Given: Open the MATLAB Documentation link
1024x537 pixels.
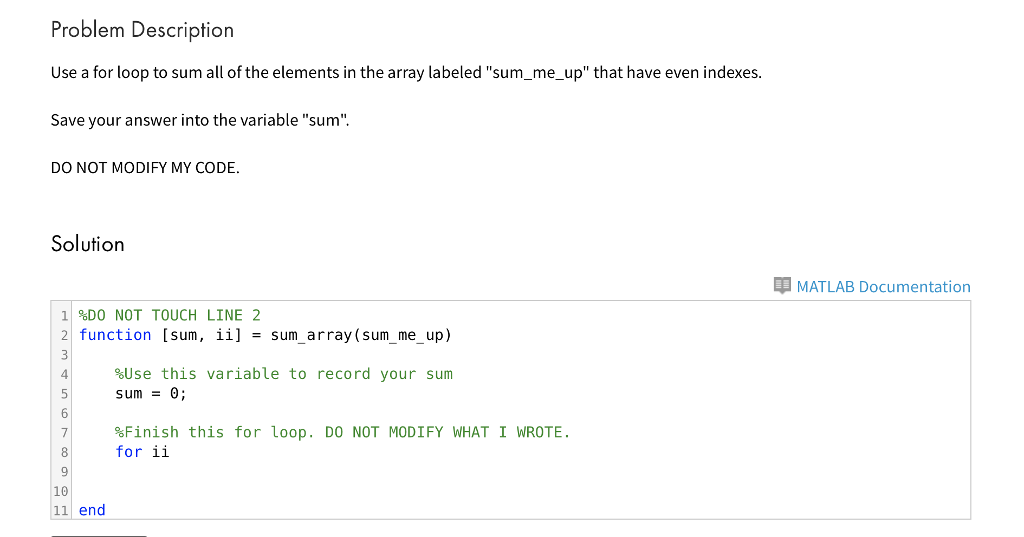Looking at the screenshot, I should [x=883, y=287].
